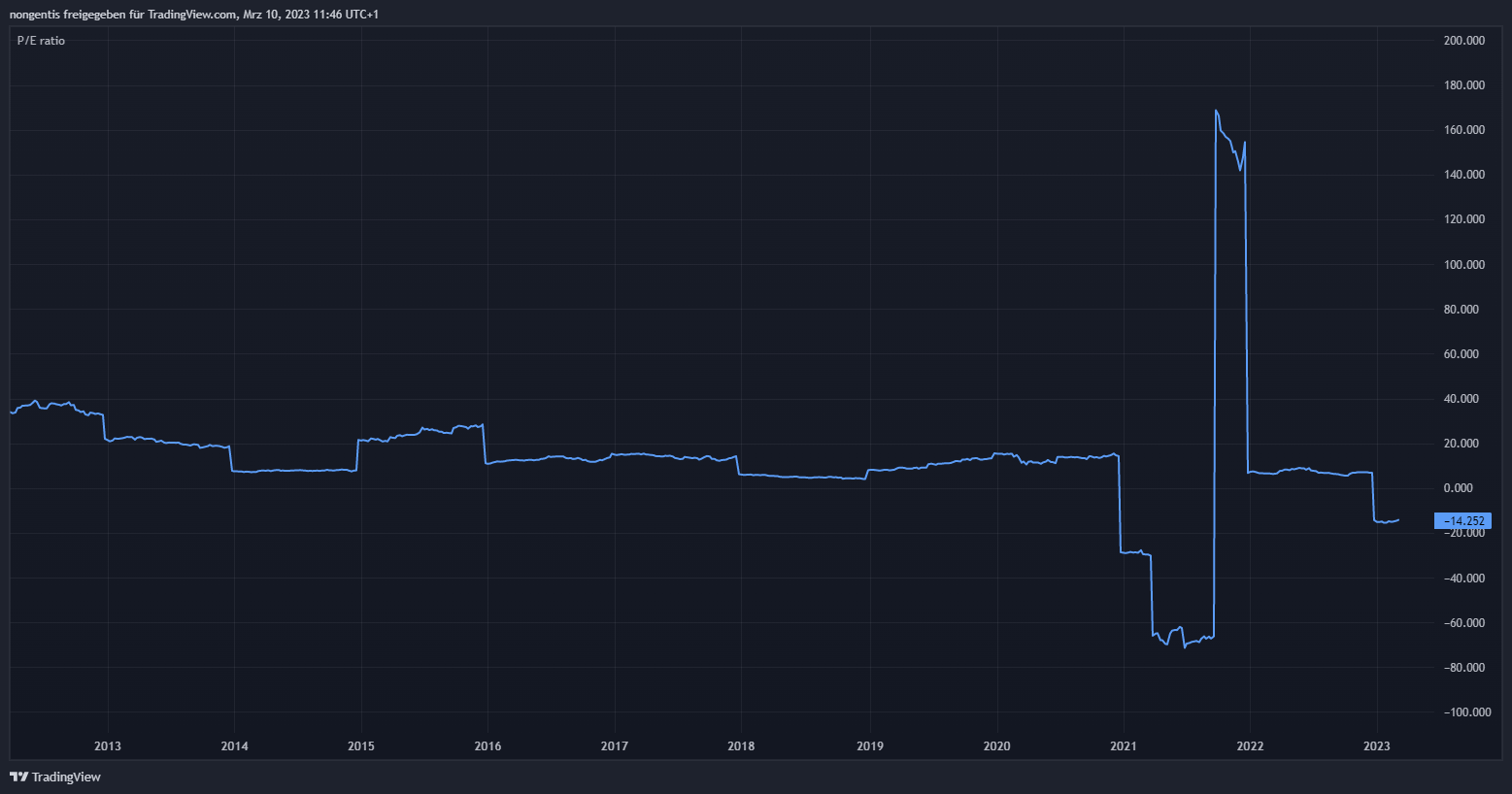1512x794 pixels.
Task: Click the 2017 year label
Action: 615,745
